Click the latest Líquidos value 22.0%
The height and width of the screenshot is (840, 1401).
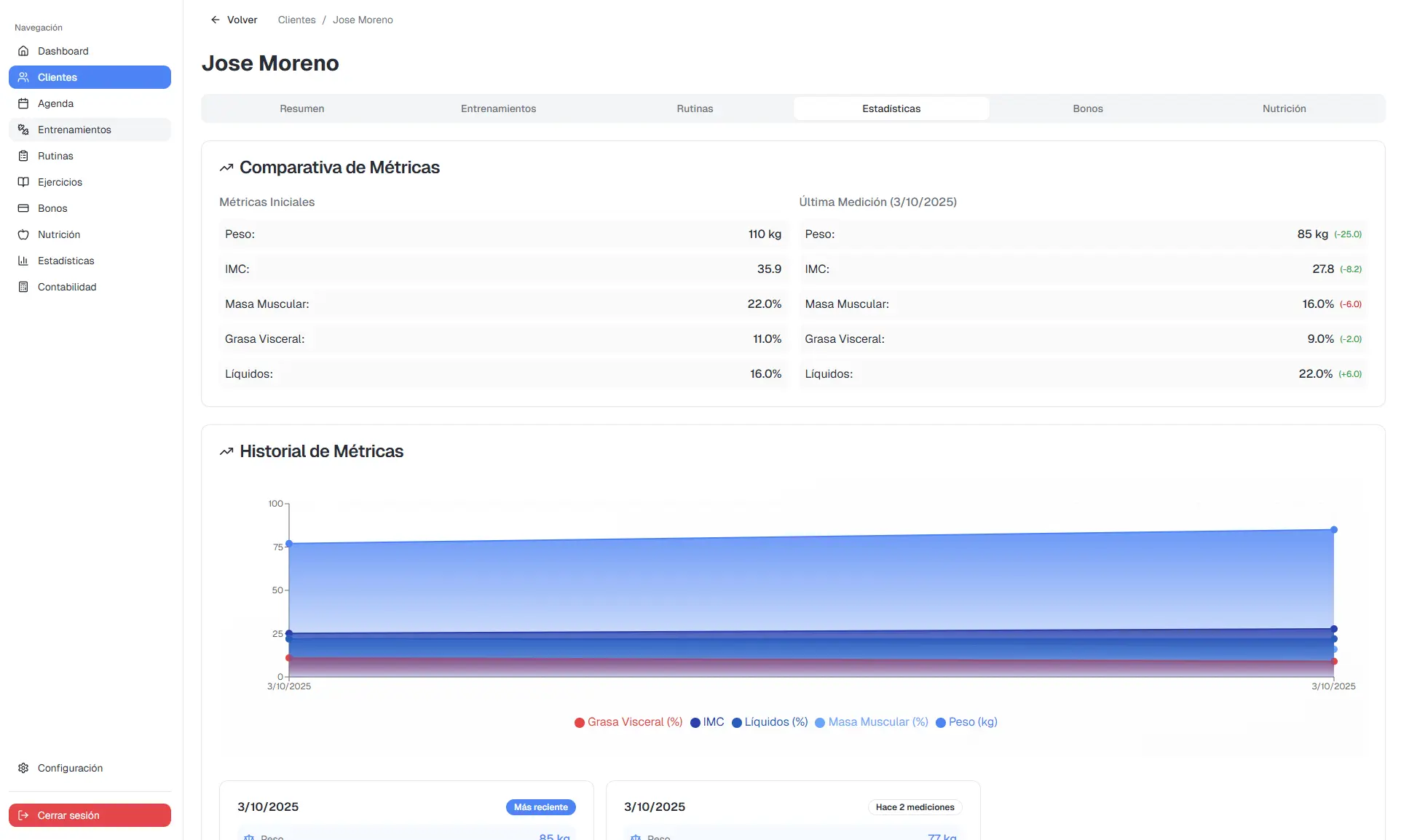pyautogui.click(x=1315, y=374)
